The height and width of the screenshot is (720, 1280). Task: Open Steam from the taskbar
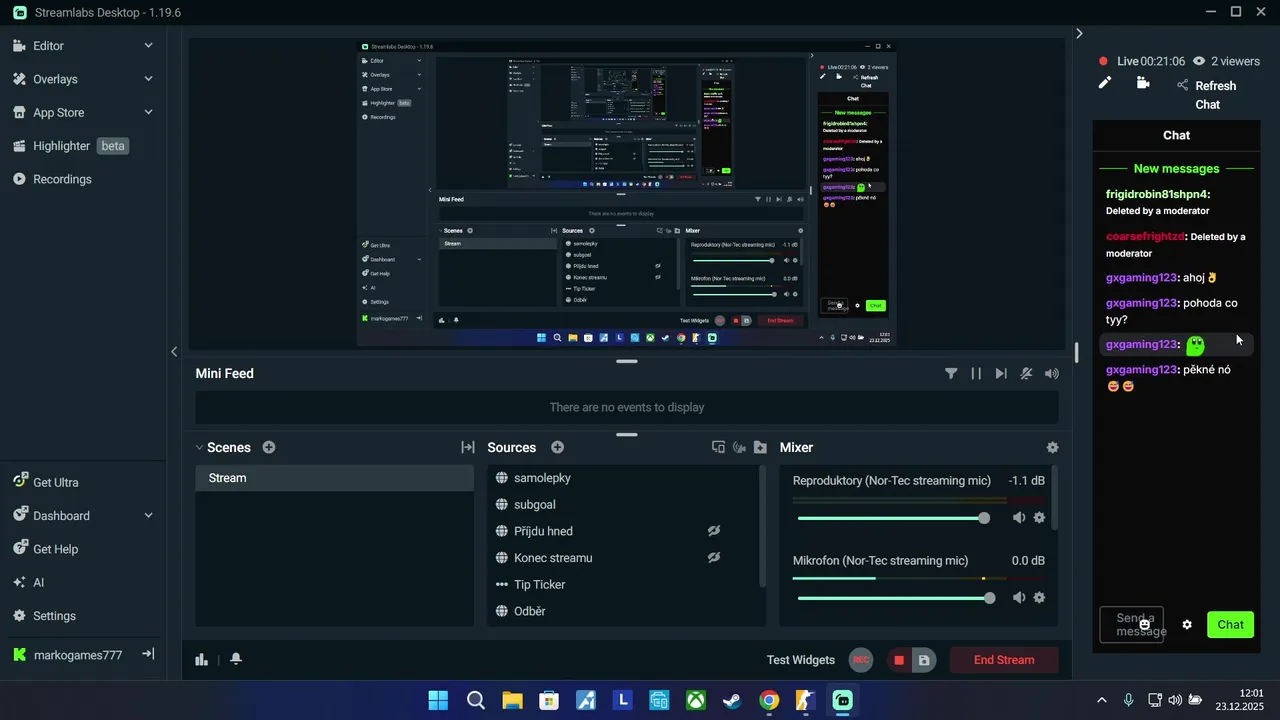732,700
